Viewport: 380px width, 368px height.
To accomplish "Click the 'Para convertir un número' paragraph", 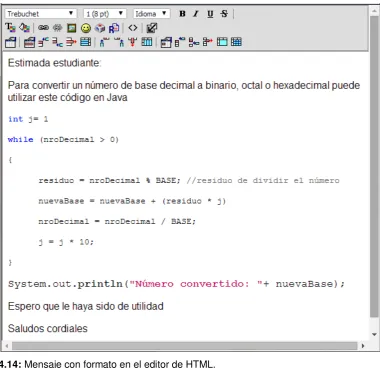I will [184, 91].
